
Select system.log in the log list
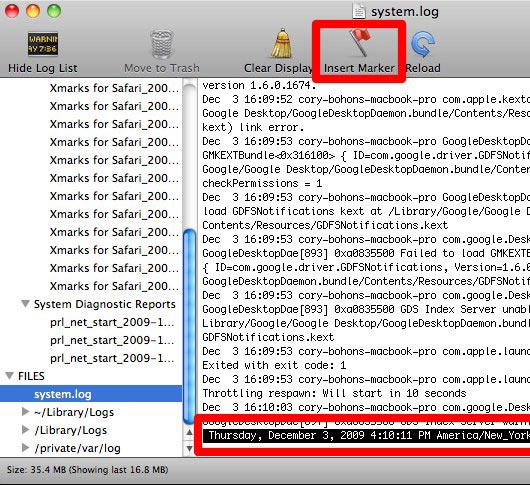pos(91,394)
